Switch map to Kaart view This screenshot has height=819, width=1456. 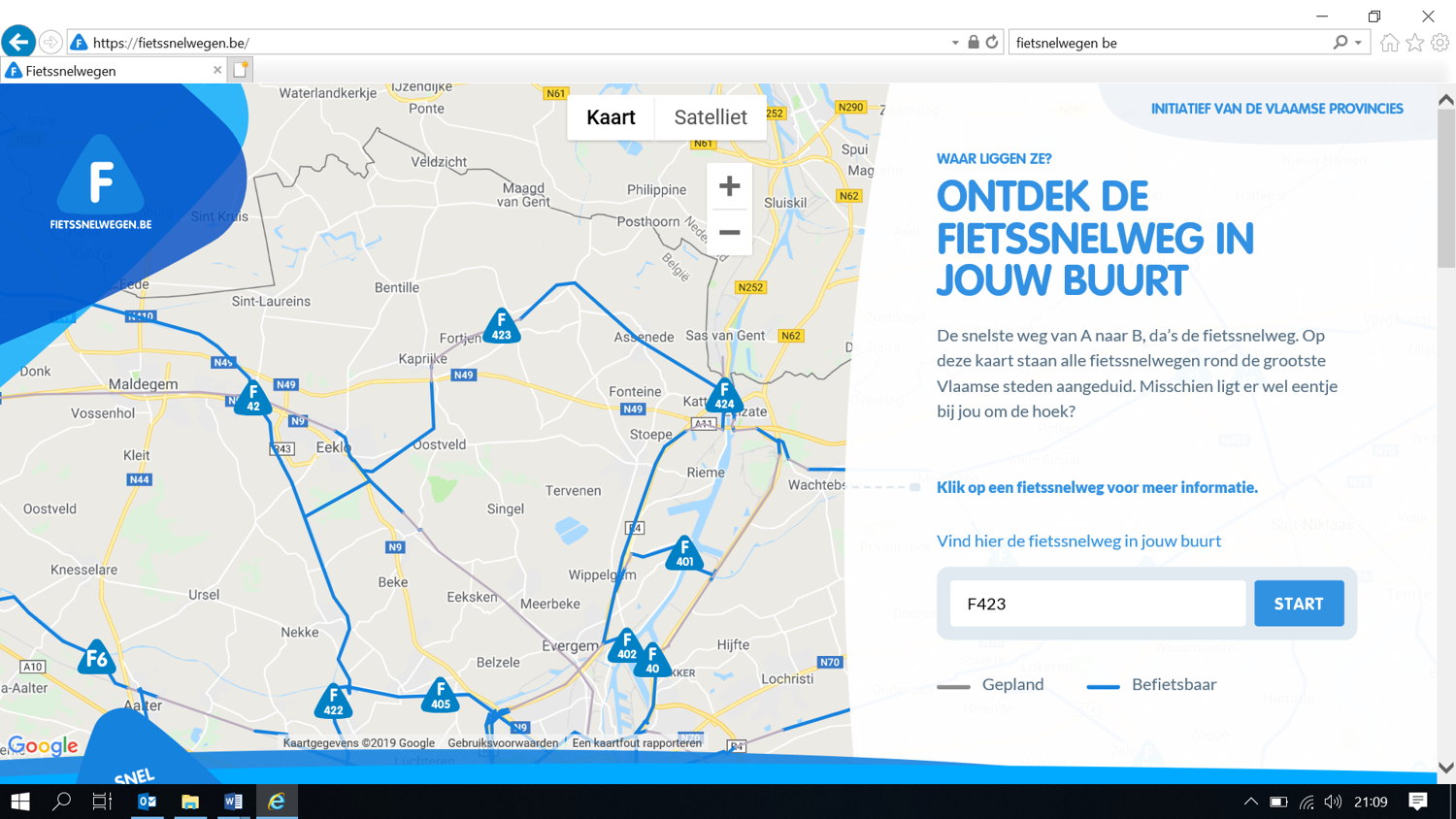coord(611,117)
